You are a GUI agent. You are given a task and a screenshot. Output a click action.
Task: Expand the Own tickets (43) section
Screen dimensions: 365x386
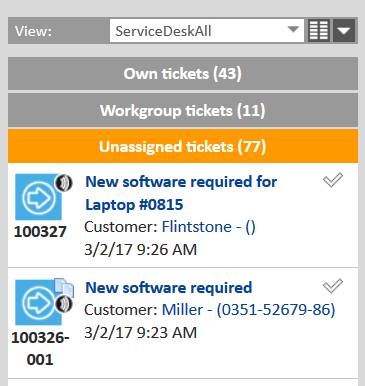pos(183,74)
